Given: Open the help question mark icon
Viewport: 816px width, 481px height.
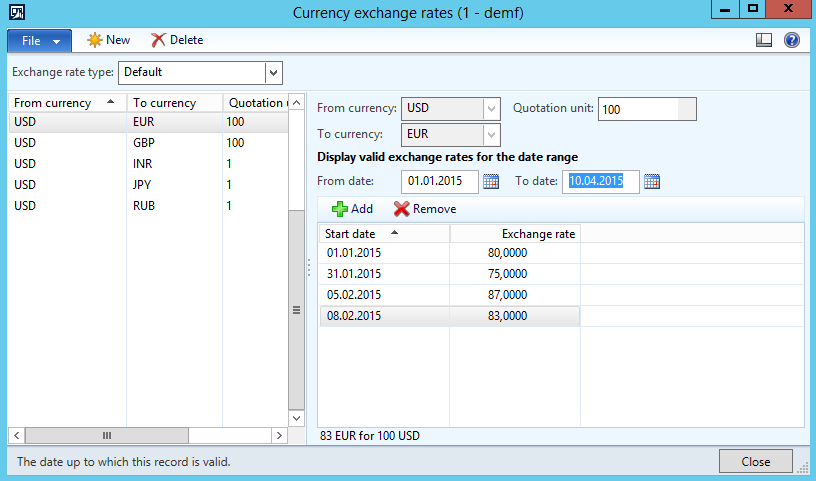Looking at the screenshot, I should pos(792,40).
